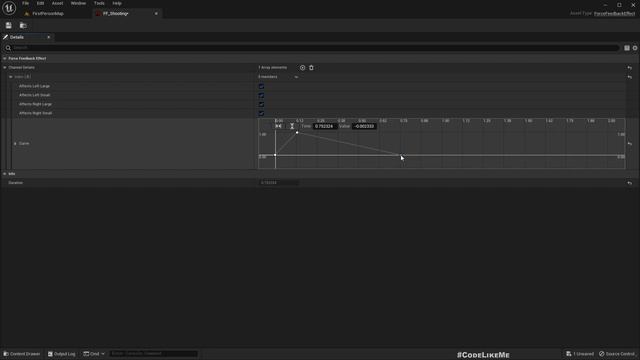Toggle Affects Left Small checkbox

pyautogui.click(x=261, y=95)
